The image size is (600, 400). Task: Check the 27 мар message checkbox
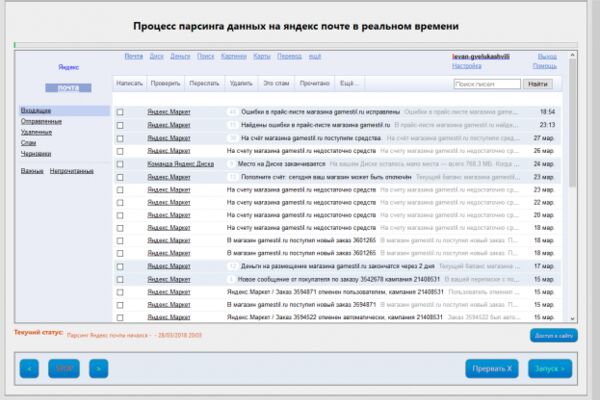pyautogui.click(x=120, y=138)
